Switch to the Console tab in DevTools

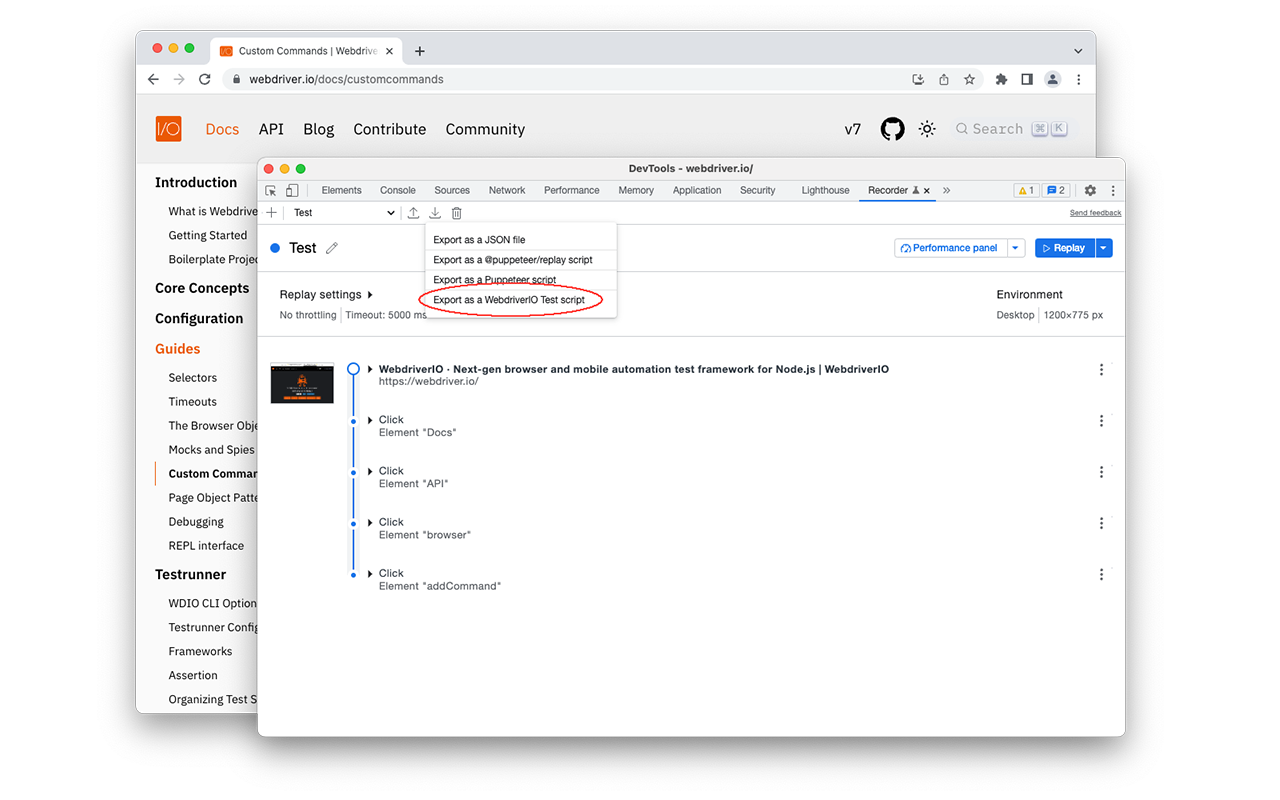click(x=398, y=190)
